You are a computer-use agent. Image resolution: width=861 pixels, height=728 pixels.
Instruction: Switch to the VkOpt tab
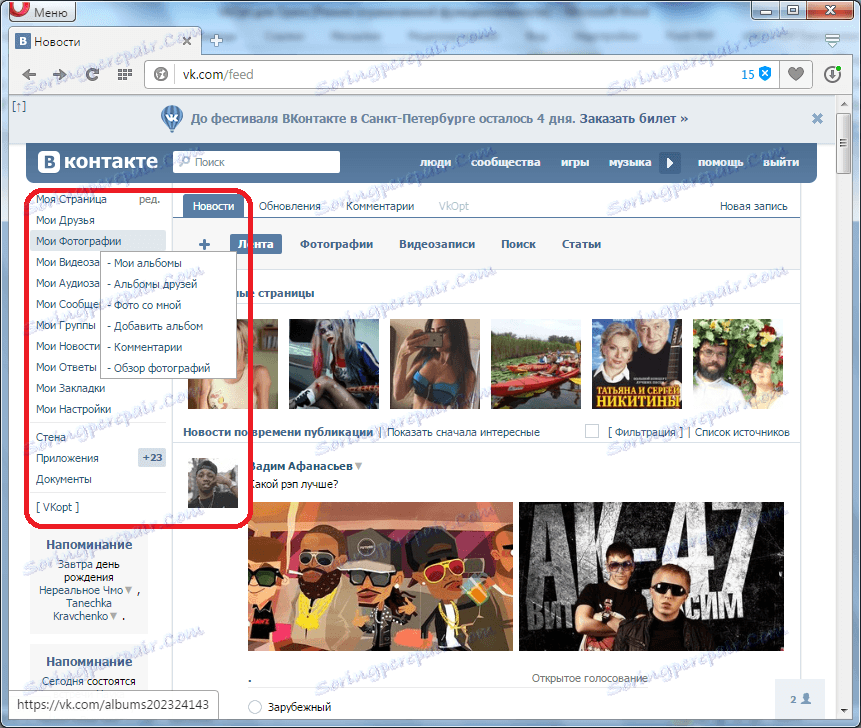point(454,206)
